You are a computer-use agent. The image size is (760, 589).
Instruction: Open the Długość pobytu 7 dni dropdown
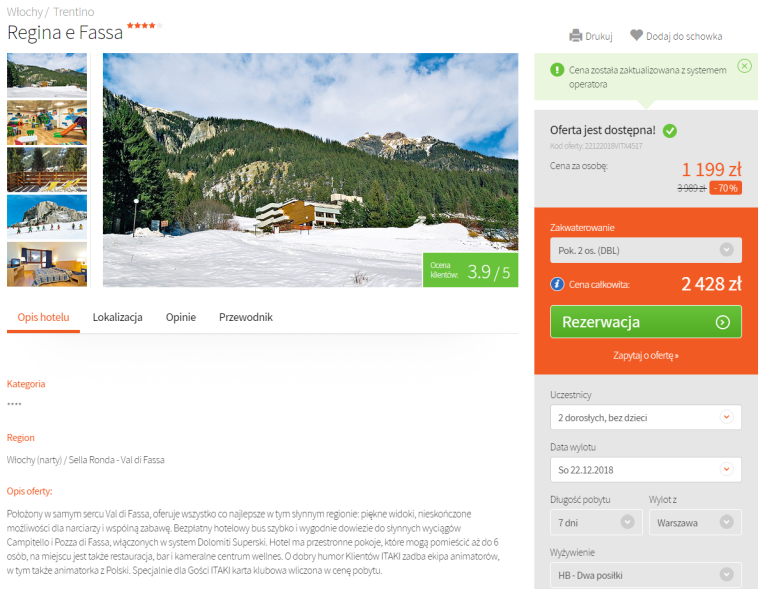point(596,523)
